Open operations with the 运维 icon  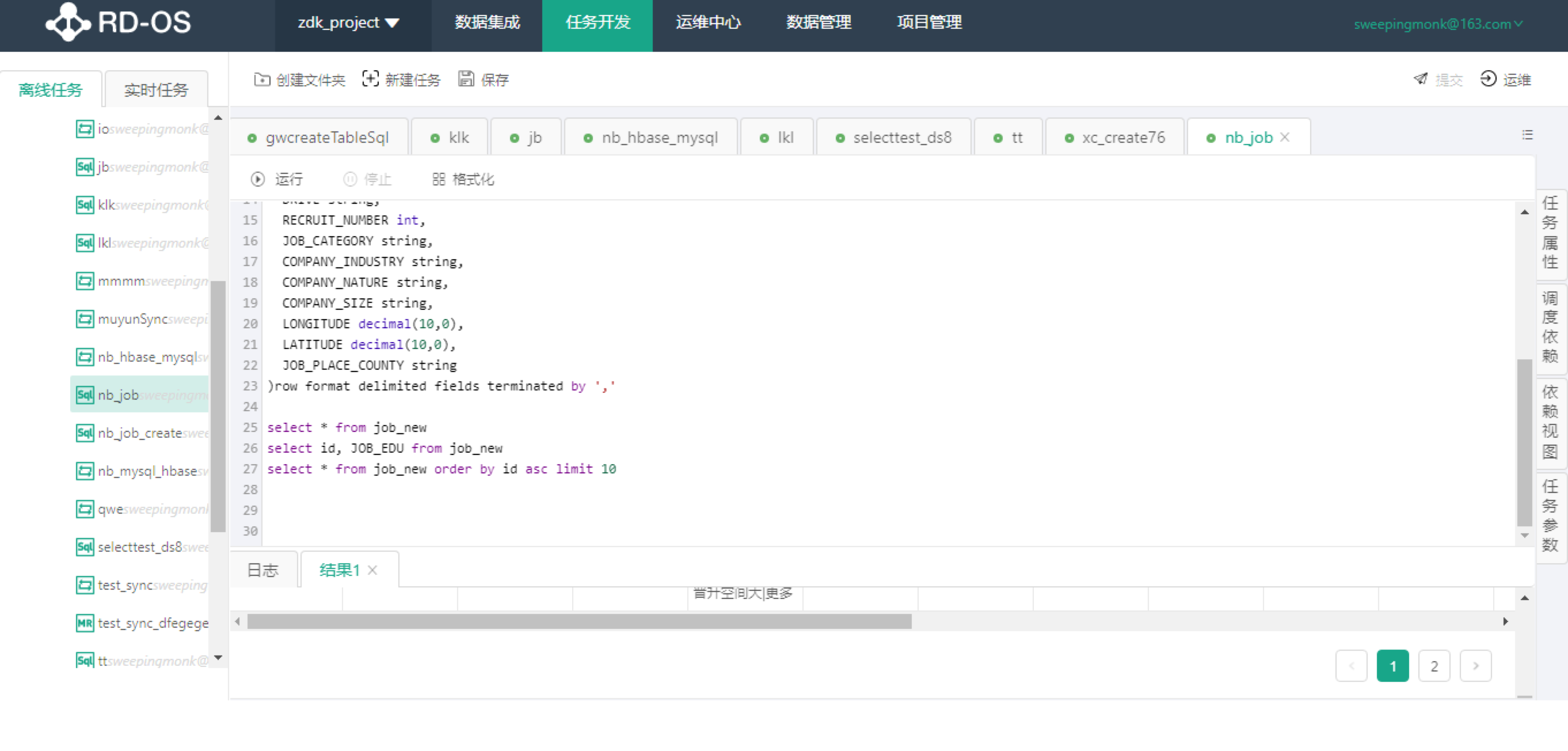click(1506, 79)
